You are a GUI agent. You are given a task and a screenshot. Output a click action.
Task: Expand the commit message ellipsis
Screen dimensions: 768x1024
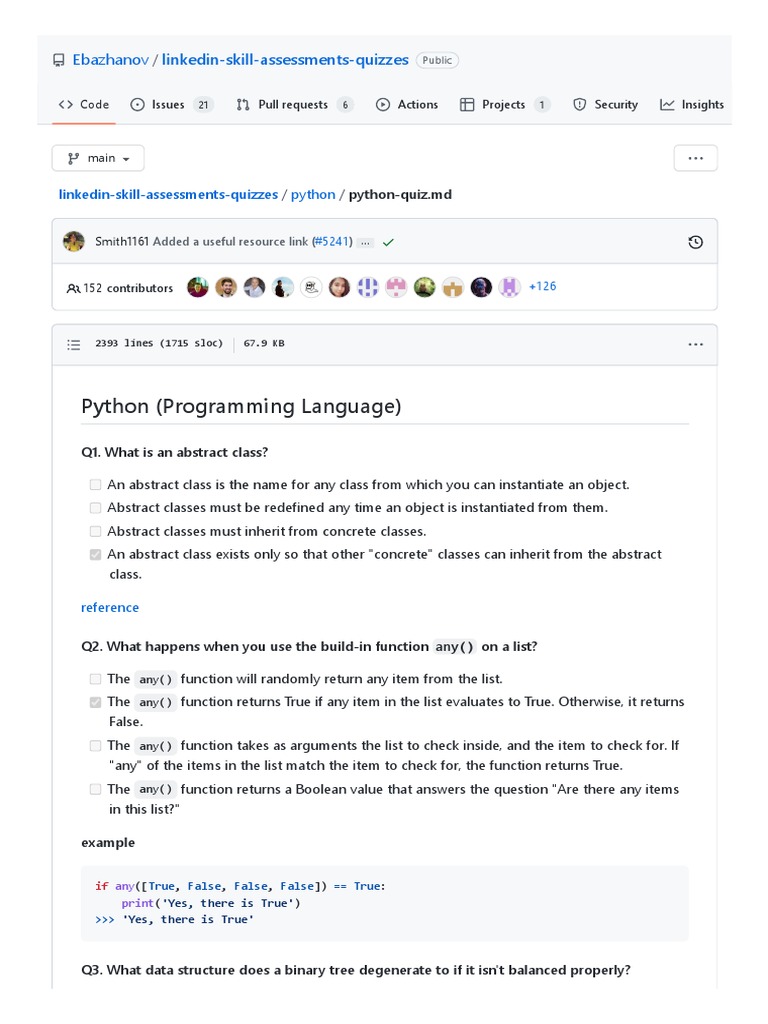[x=365, y=242]
